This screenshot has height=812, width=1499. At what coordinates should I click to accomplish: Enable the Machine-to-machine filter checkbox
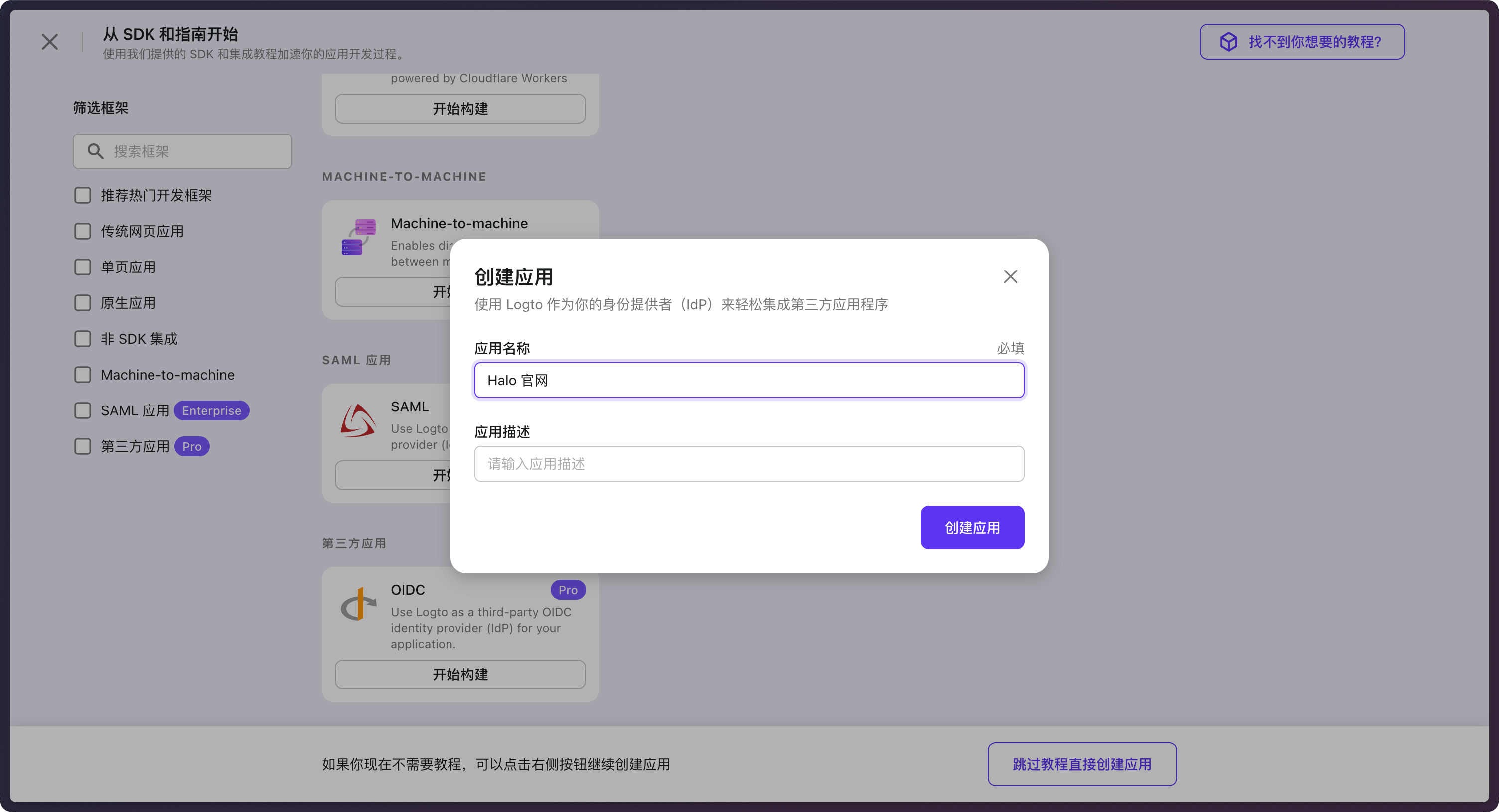(x=82, y=375)
